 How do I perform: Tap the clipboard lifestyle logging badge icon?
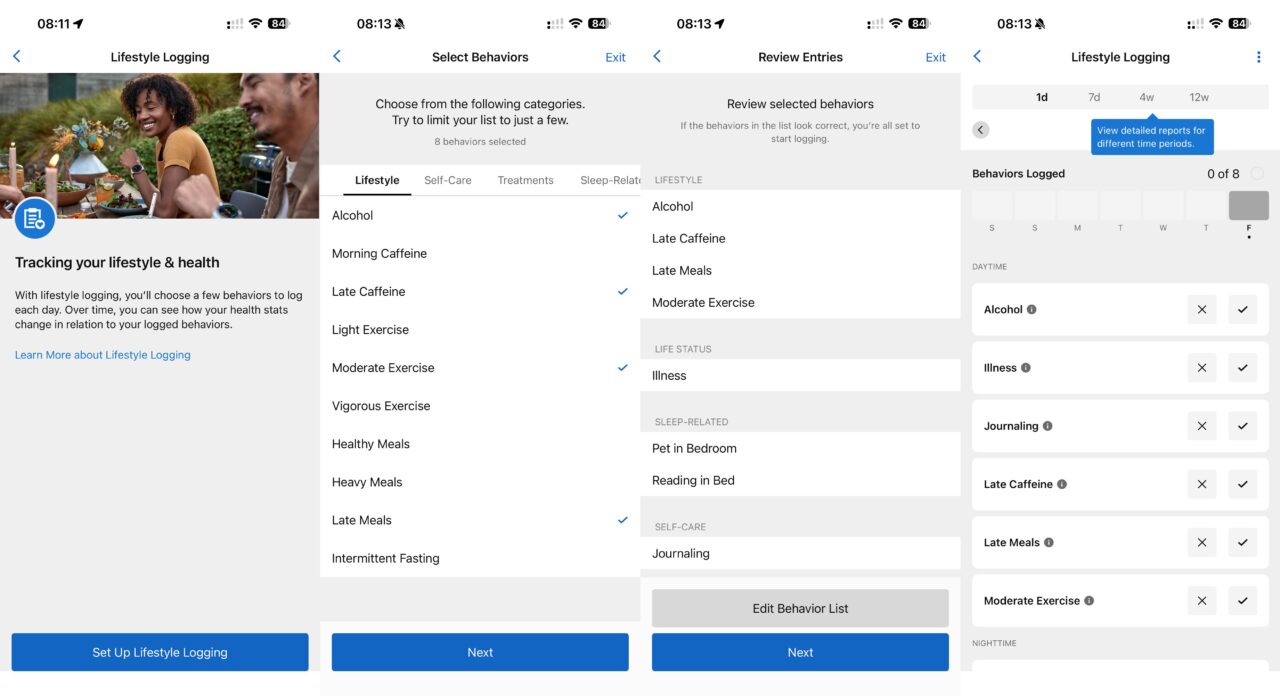coord(35,218)
